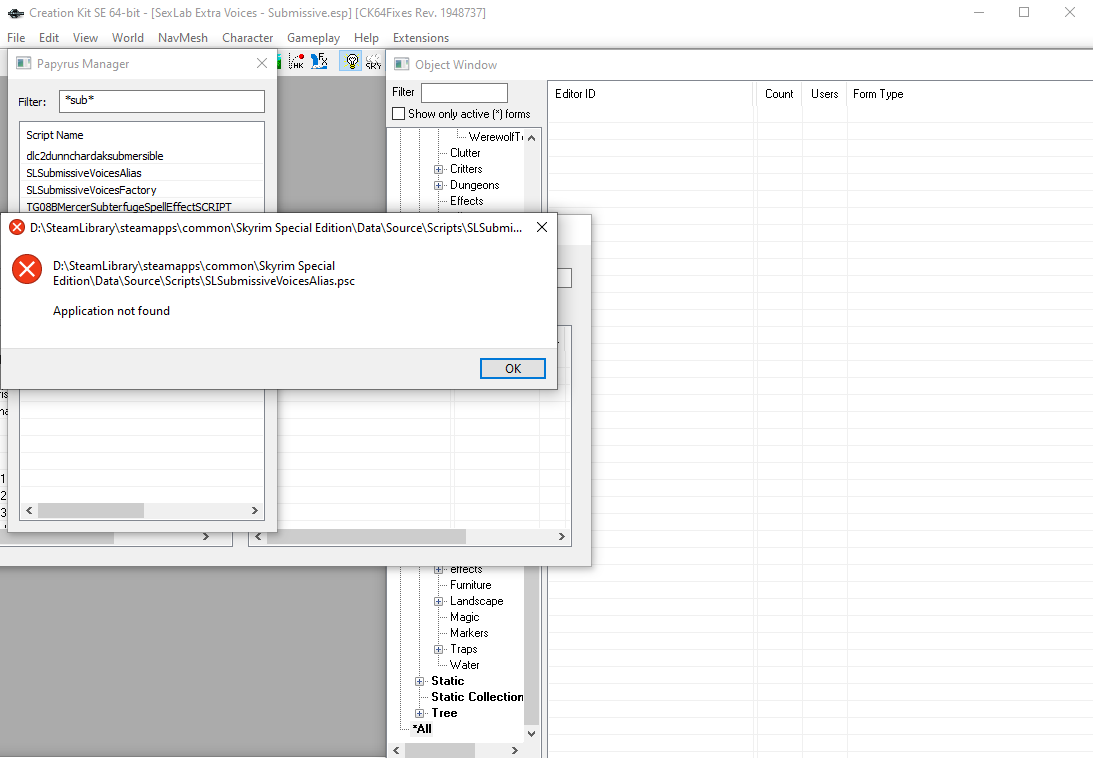Screen dimensions: 1093x758
Task: Enable Show only active forms checkbox
Action: pos(399,114)
